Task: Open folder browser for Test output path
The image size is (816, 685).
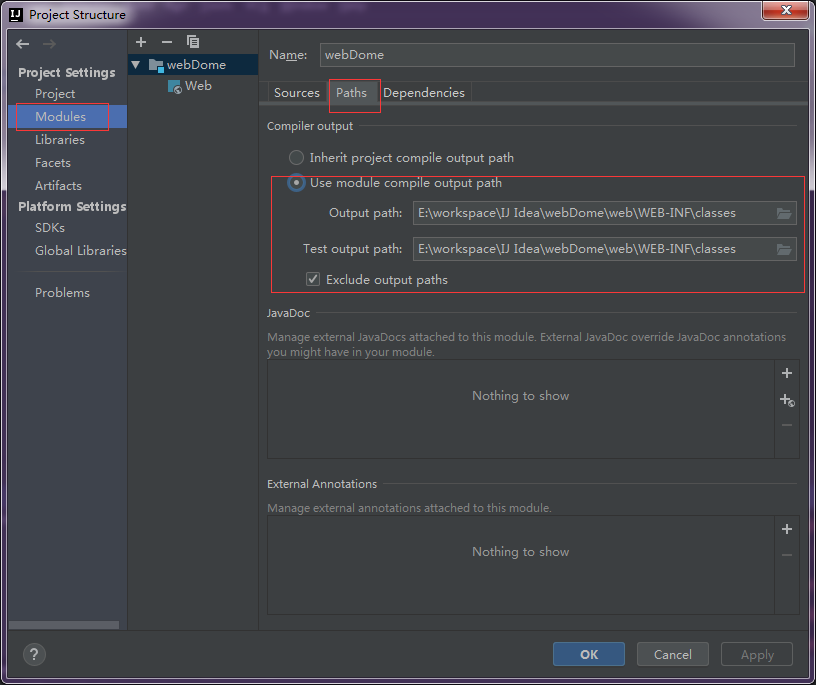Action: click(785, 248)
